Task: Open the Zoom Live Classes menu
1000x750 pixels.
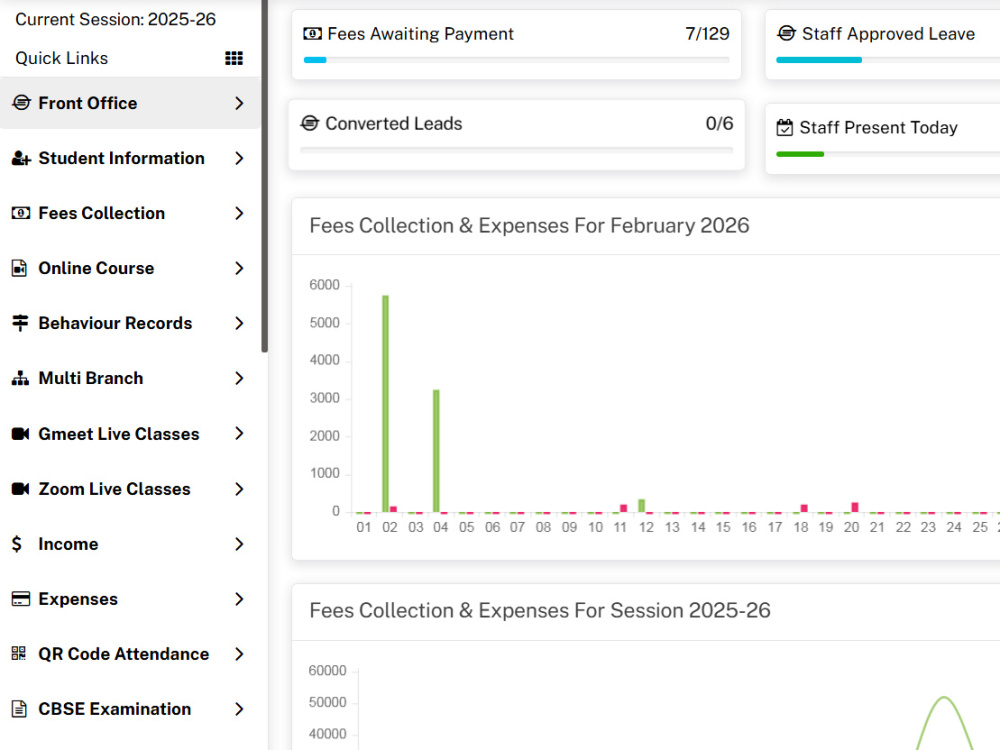Action: (129, 489)
